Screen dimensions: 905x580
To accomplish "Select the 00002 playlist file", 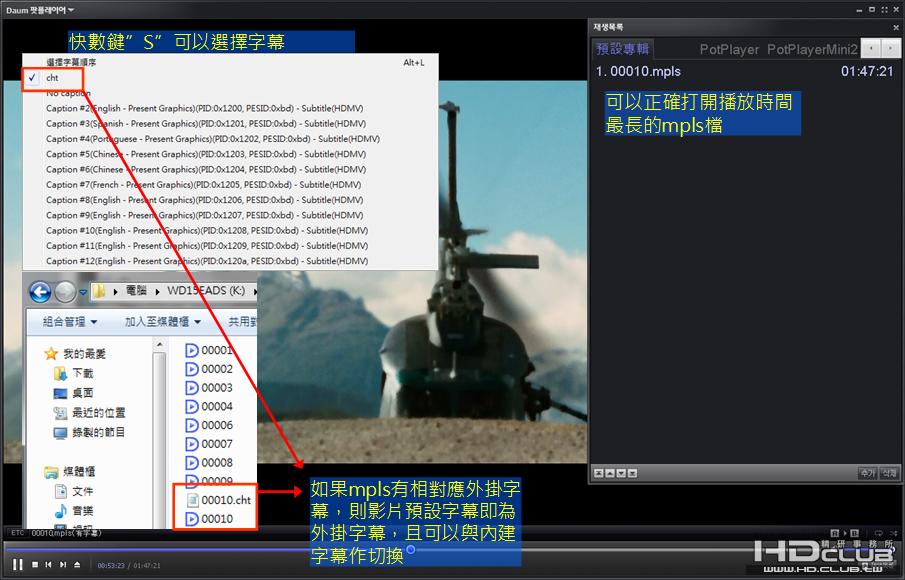I will pos(208,369).
